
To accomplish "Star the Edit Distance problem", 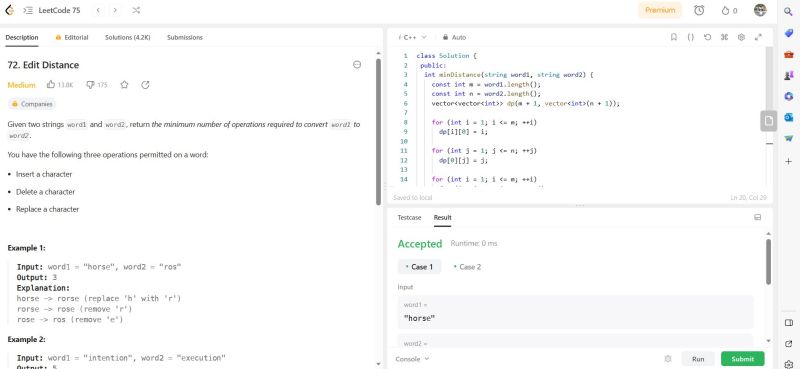I will (x=124, y=85).
